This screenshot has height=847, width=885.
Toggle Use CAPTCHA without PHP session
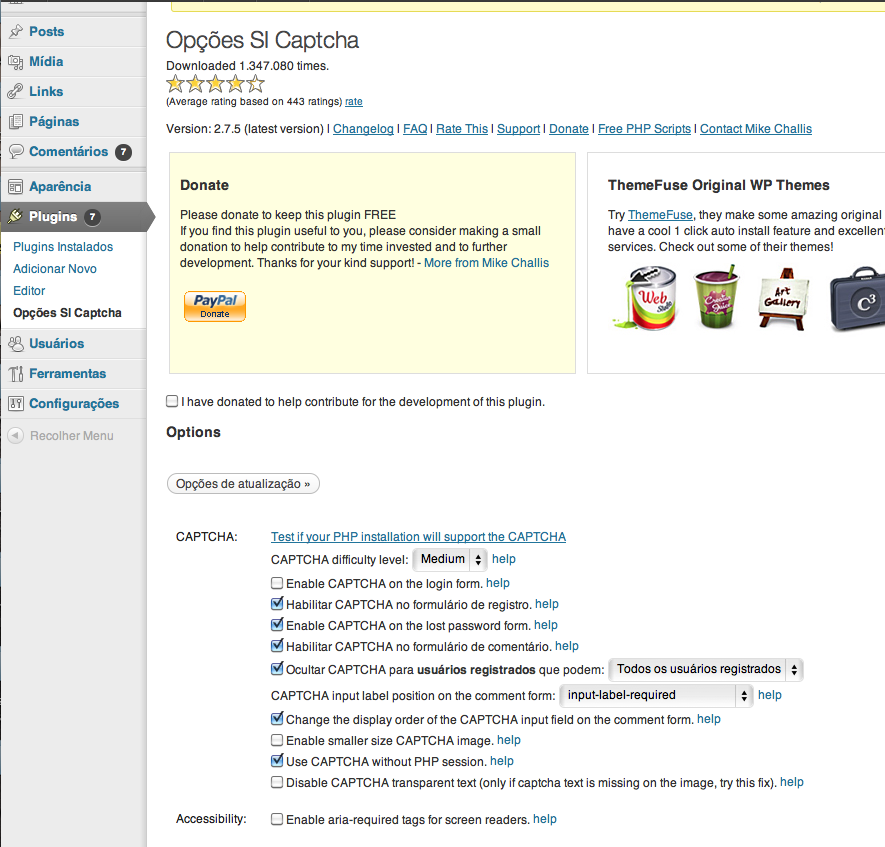click(x=277, y=761)
